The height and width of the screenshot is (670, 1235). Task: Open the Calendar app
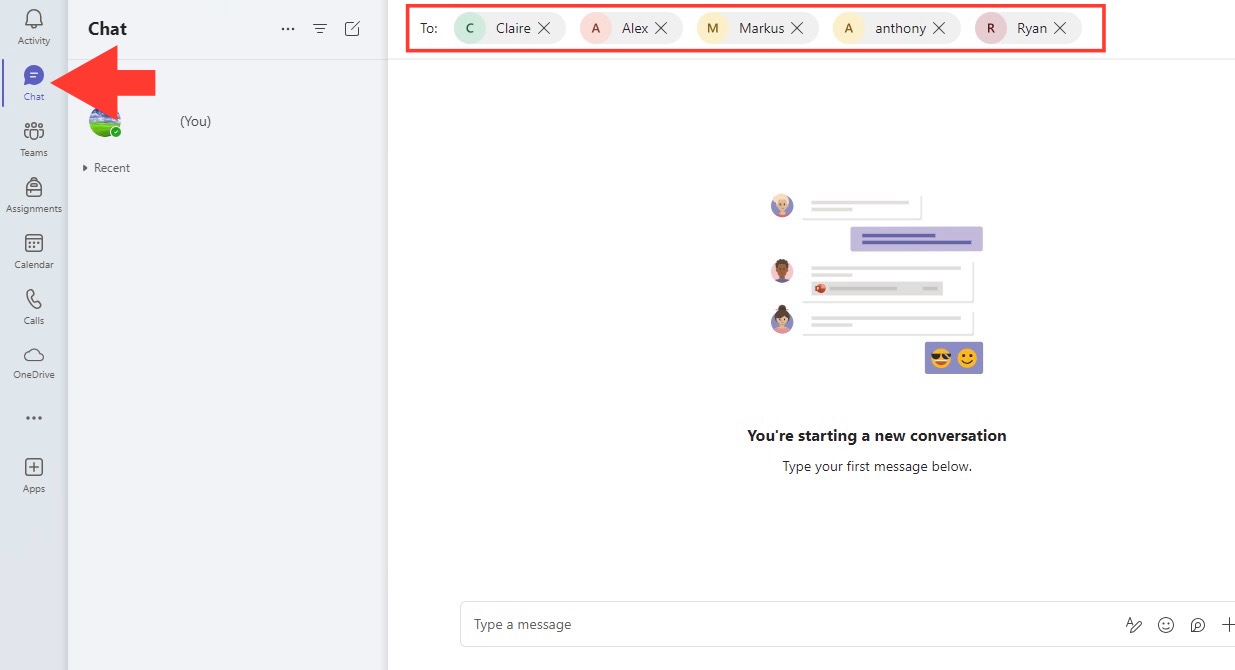point(34,251)
